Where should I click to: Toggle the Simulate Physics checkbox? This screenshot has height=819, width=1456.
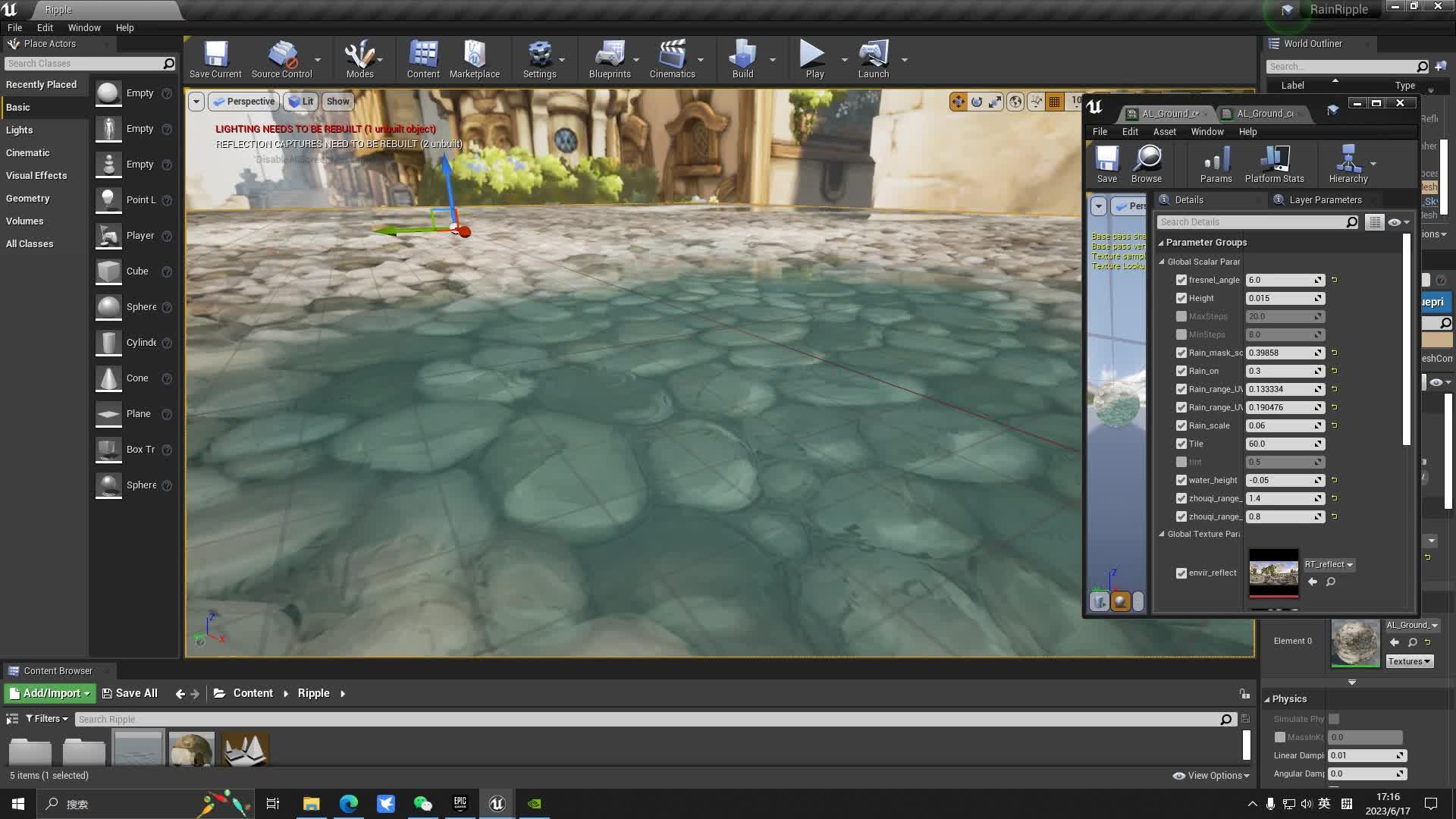point(1334,719)
